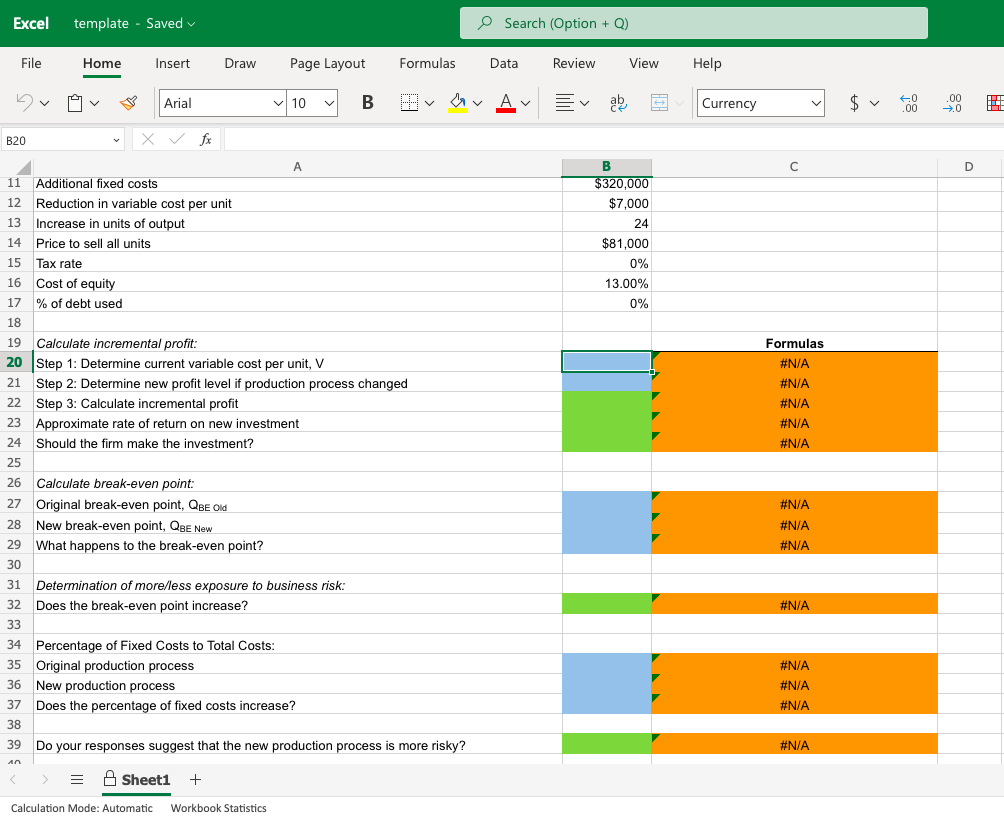This screenshot has height=819, width=1004.
Task: Click the Decrease Decimal button
Action: pyautogui.click(x=954, y=103)
